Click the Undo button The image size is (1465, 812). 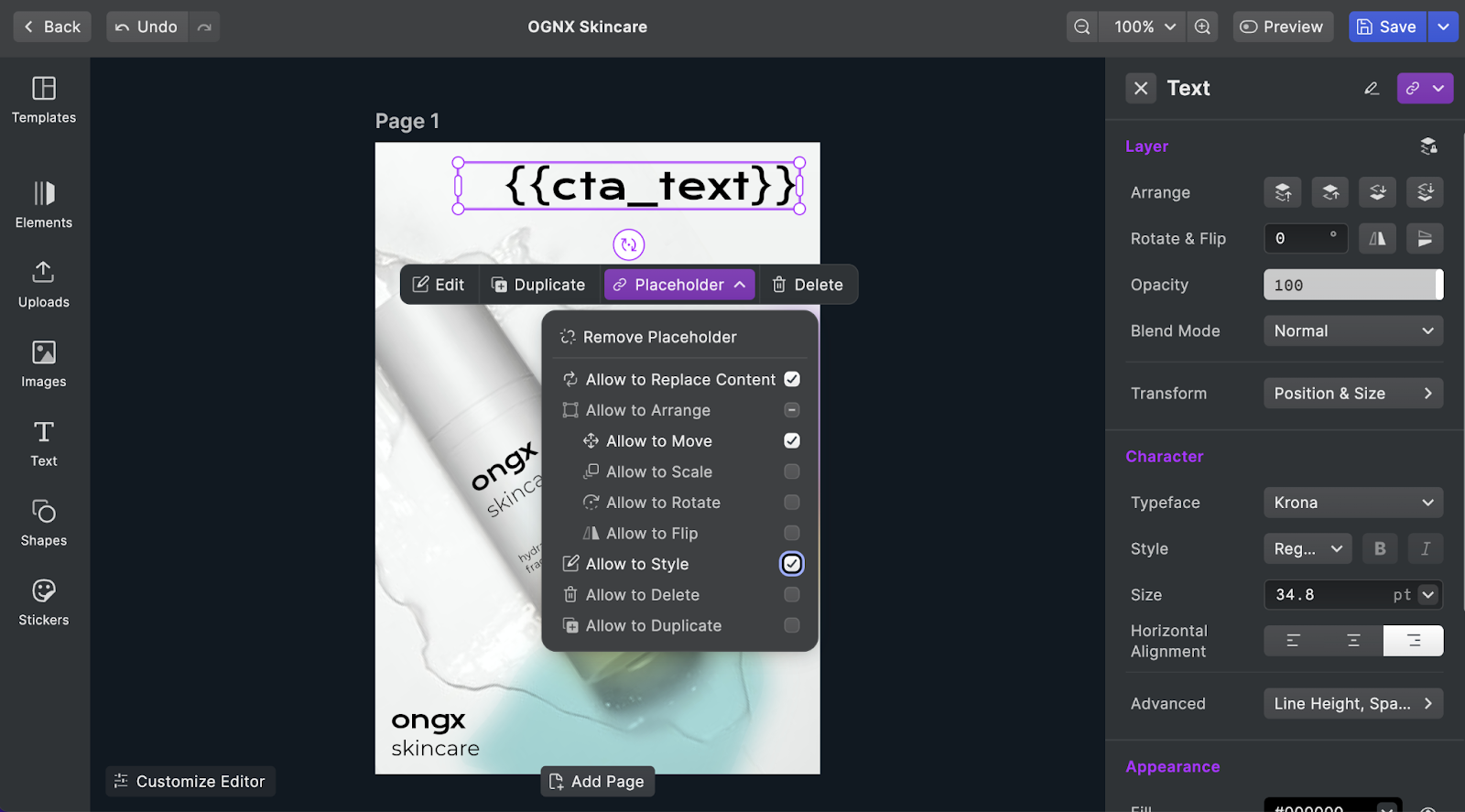[146, 27]
